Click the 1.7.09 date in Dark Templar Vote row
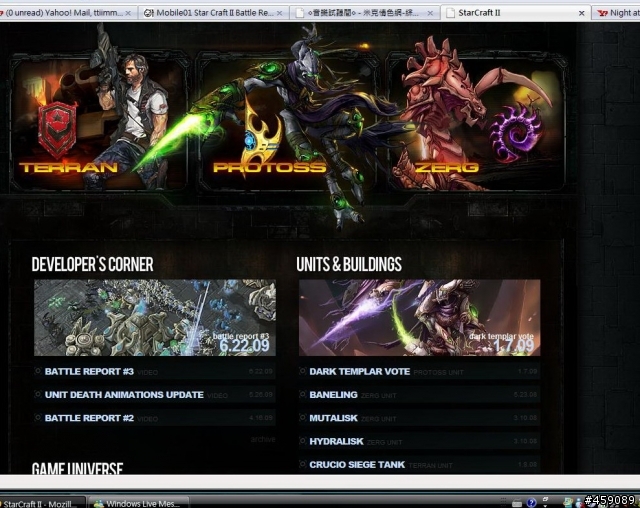The height and width of the screenshot is (508, 640). pyautogui.click(x=527, y=372)
